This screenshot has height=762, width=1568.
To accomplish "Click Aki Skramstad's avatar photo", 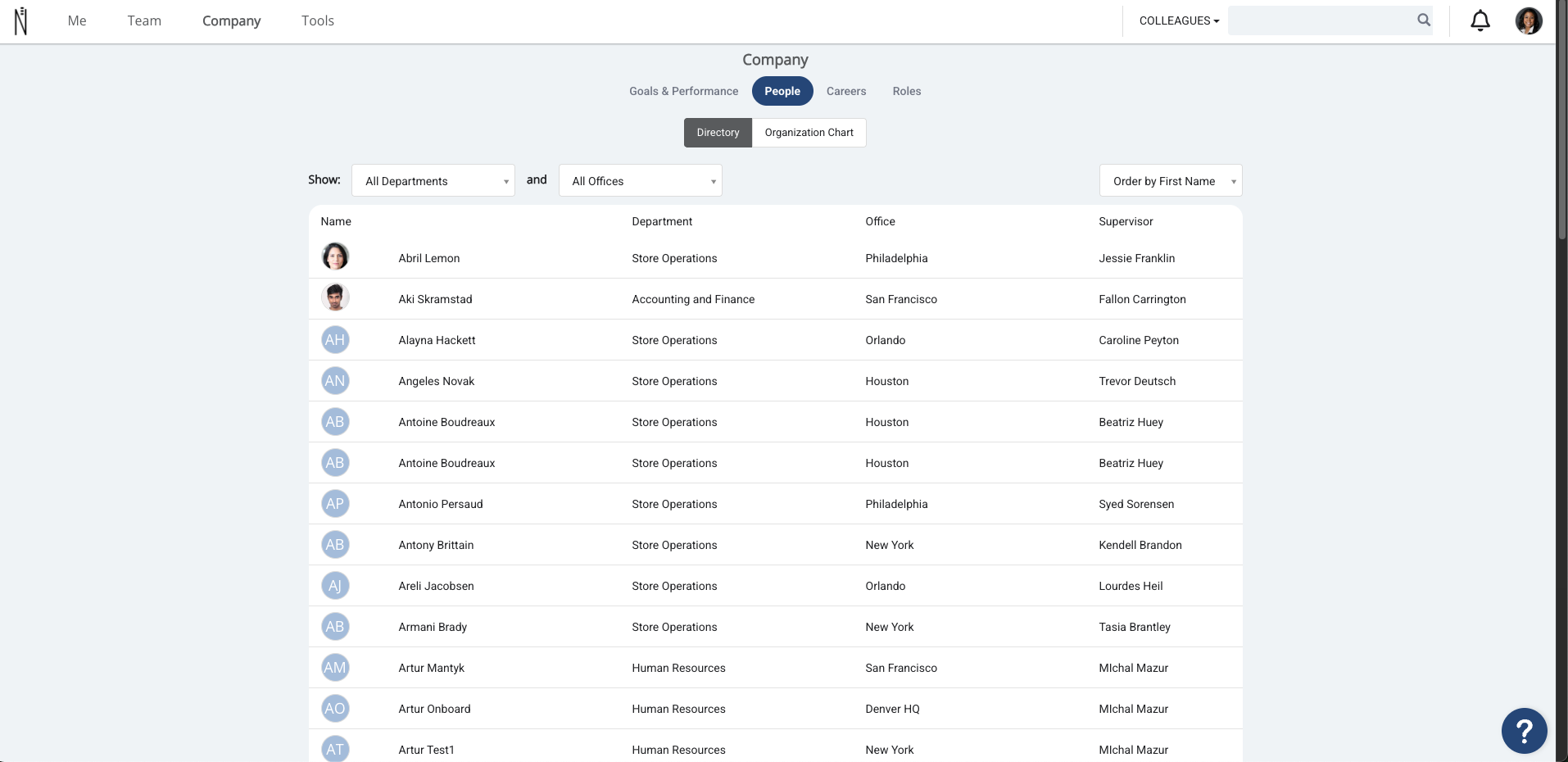I will point(335,298).
